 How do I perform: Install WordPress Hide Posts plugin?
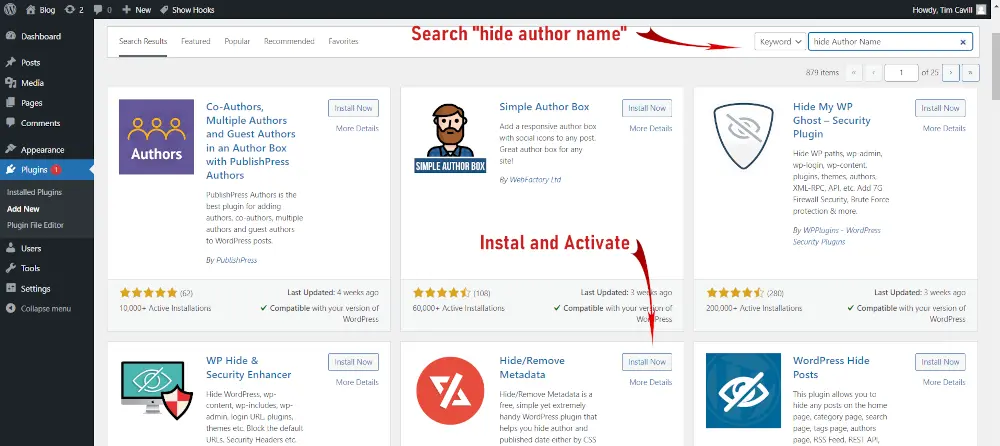[x=940, y=362]
